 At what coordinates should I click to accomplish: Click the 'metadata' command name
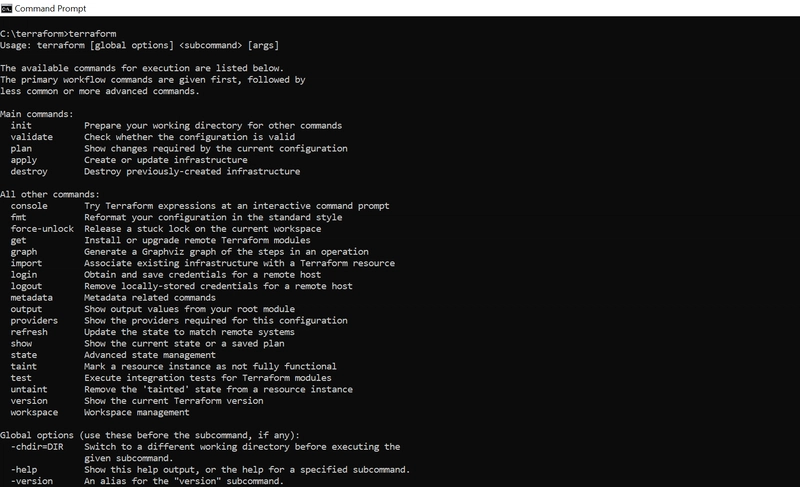(32, 297)
